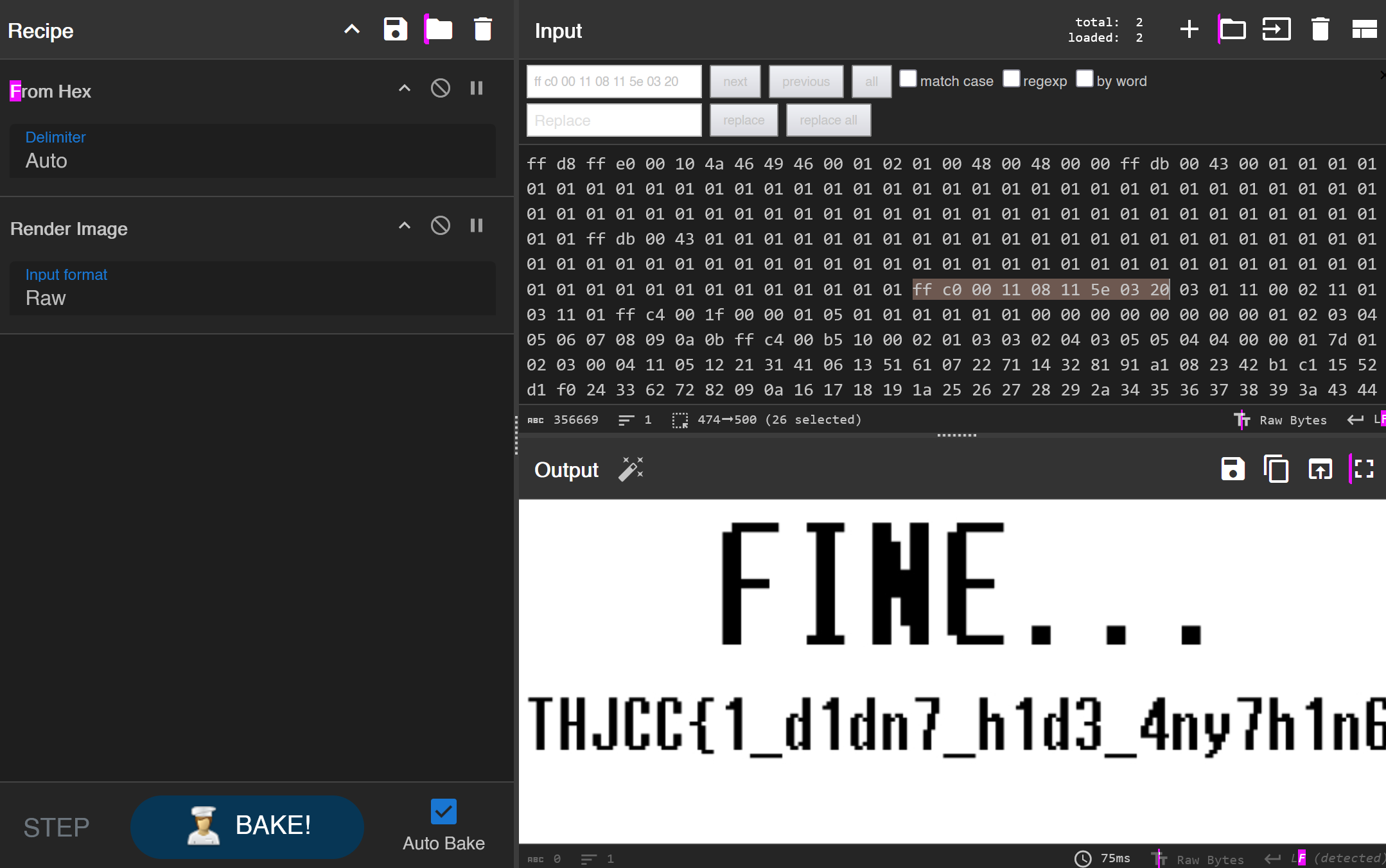Add a new input tab
Screen dimensions: 1386x868
tap(1189, 30)
